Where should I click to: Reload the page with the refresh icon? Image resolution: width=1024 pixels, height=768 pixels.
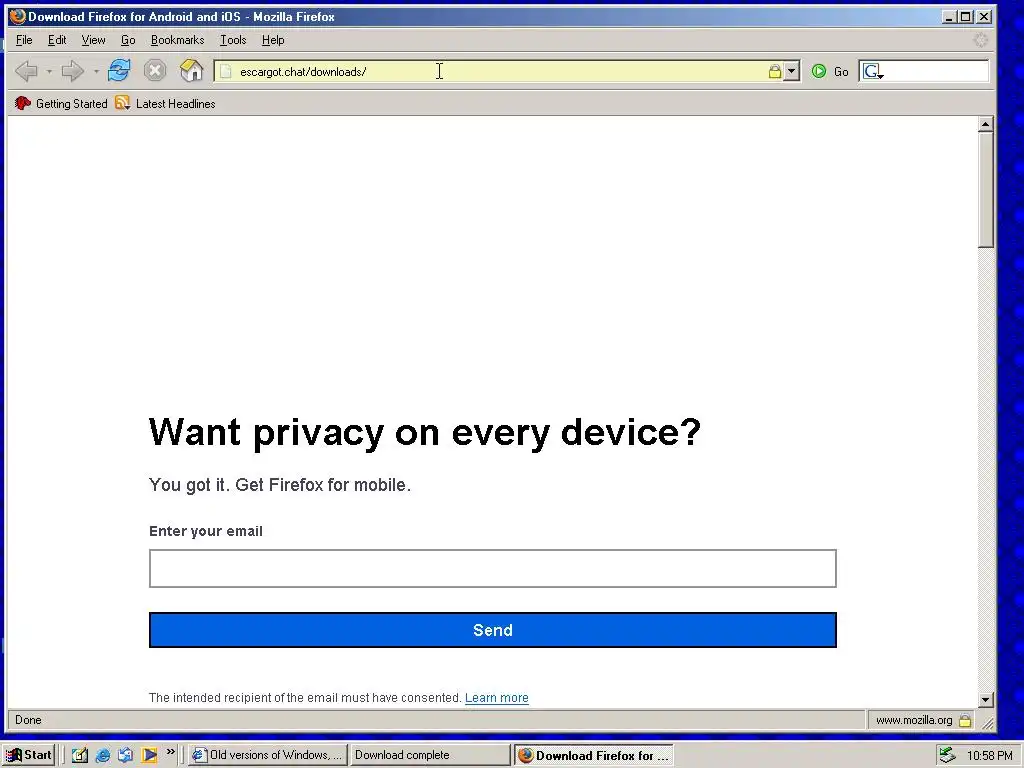click(119, 70)
